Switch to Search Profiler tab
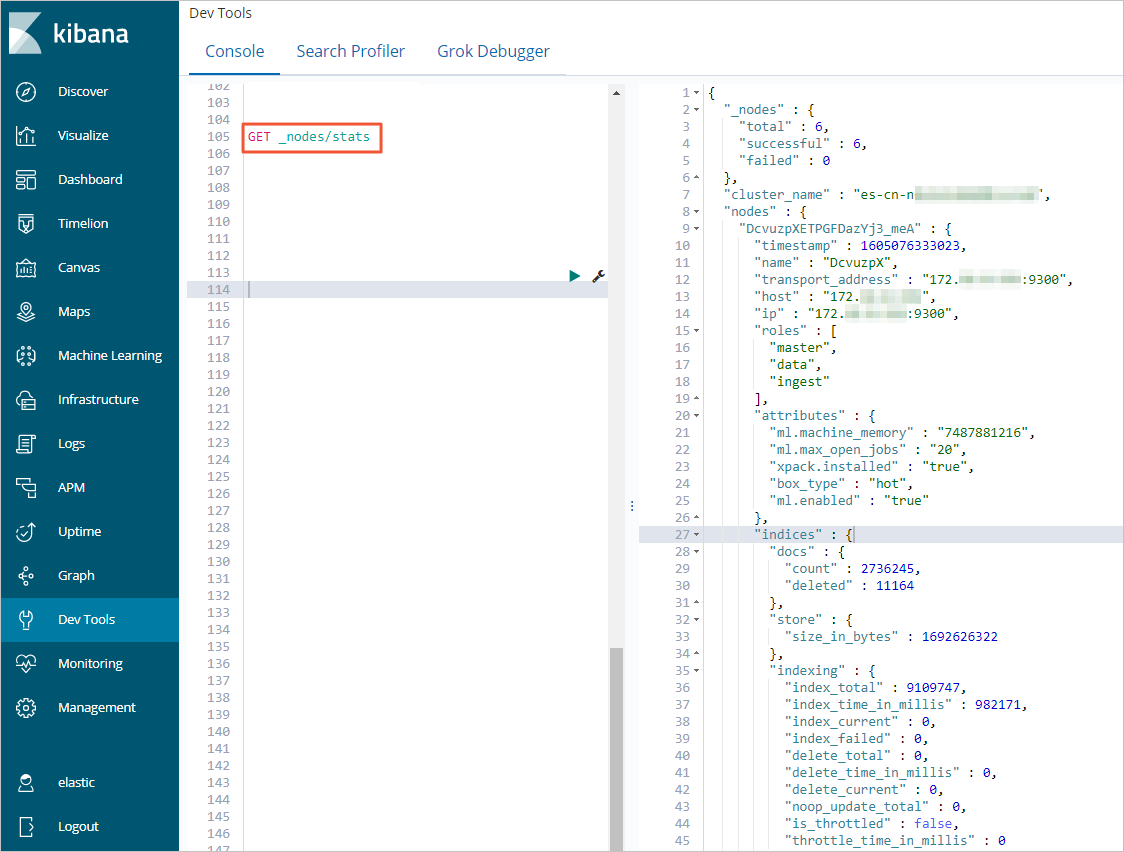Viewport: 1124px width, 852px height. coord(351,52)
